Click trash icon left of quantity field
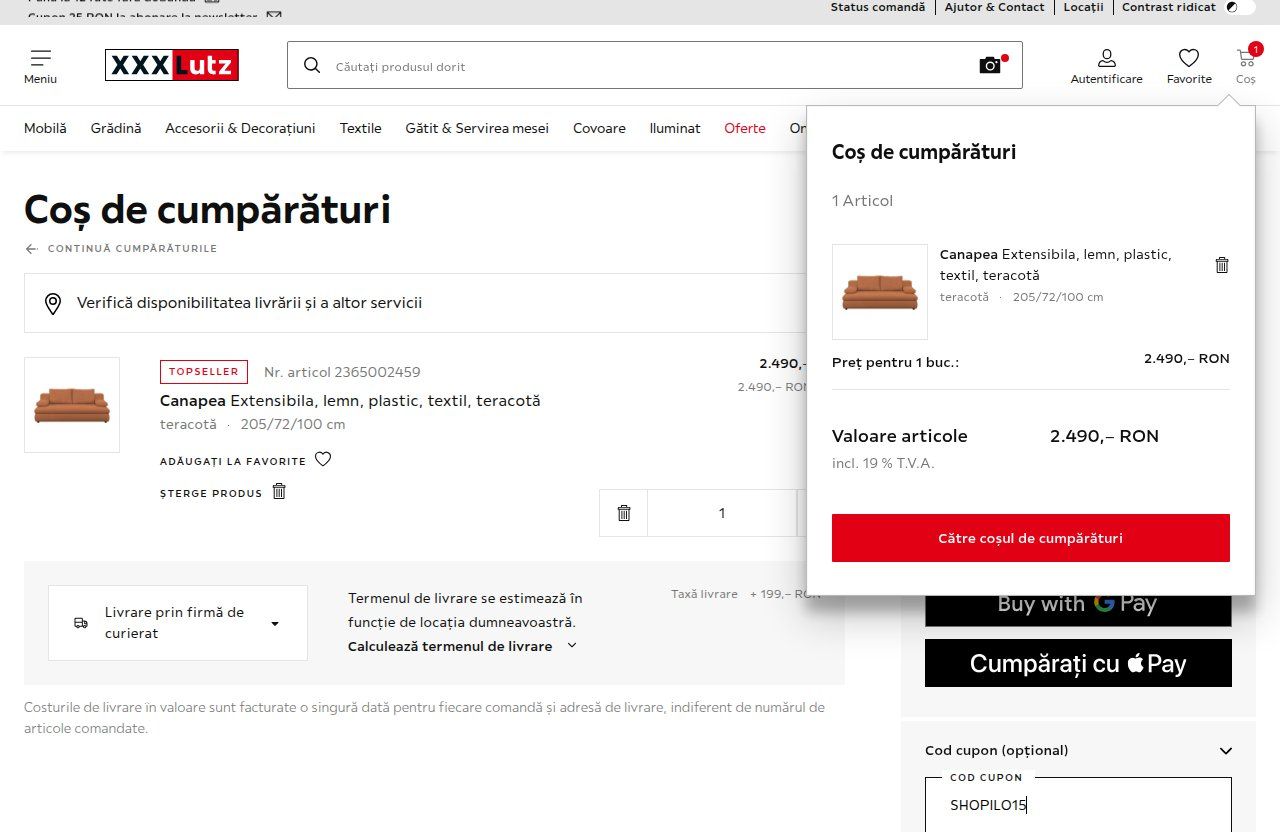 (624, 513)
